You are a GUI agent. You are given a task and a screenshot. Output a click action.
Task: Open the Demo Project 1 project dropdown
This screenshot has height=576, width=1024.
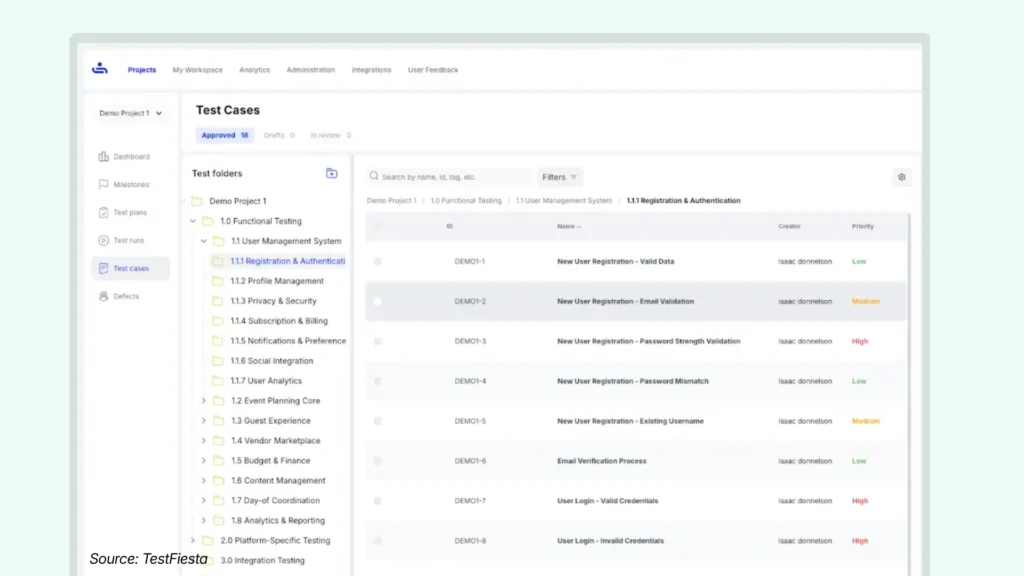(131, 113)
